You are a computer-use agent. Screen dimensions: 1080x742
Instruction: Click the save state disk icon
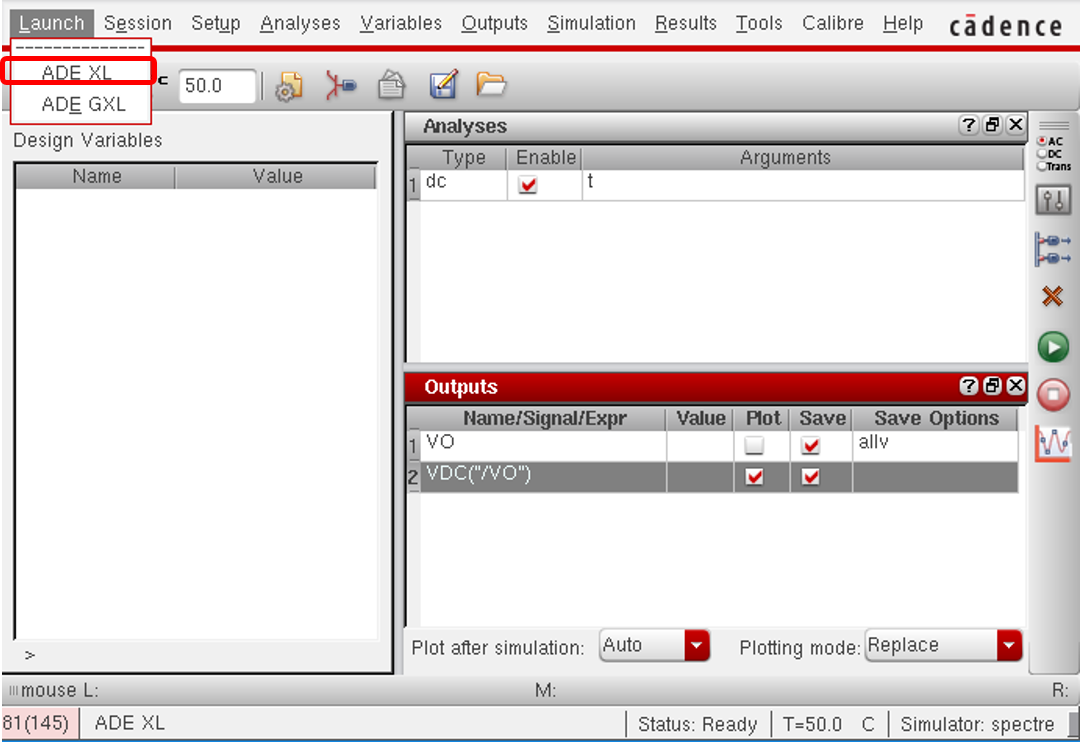443,85
